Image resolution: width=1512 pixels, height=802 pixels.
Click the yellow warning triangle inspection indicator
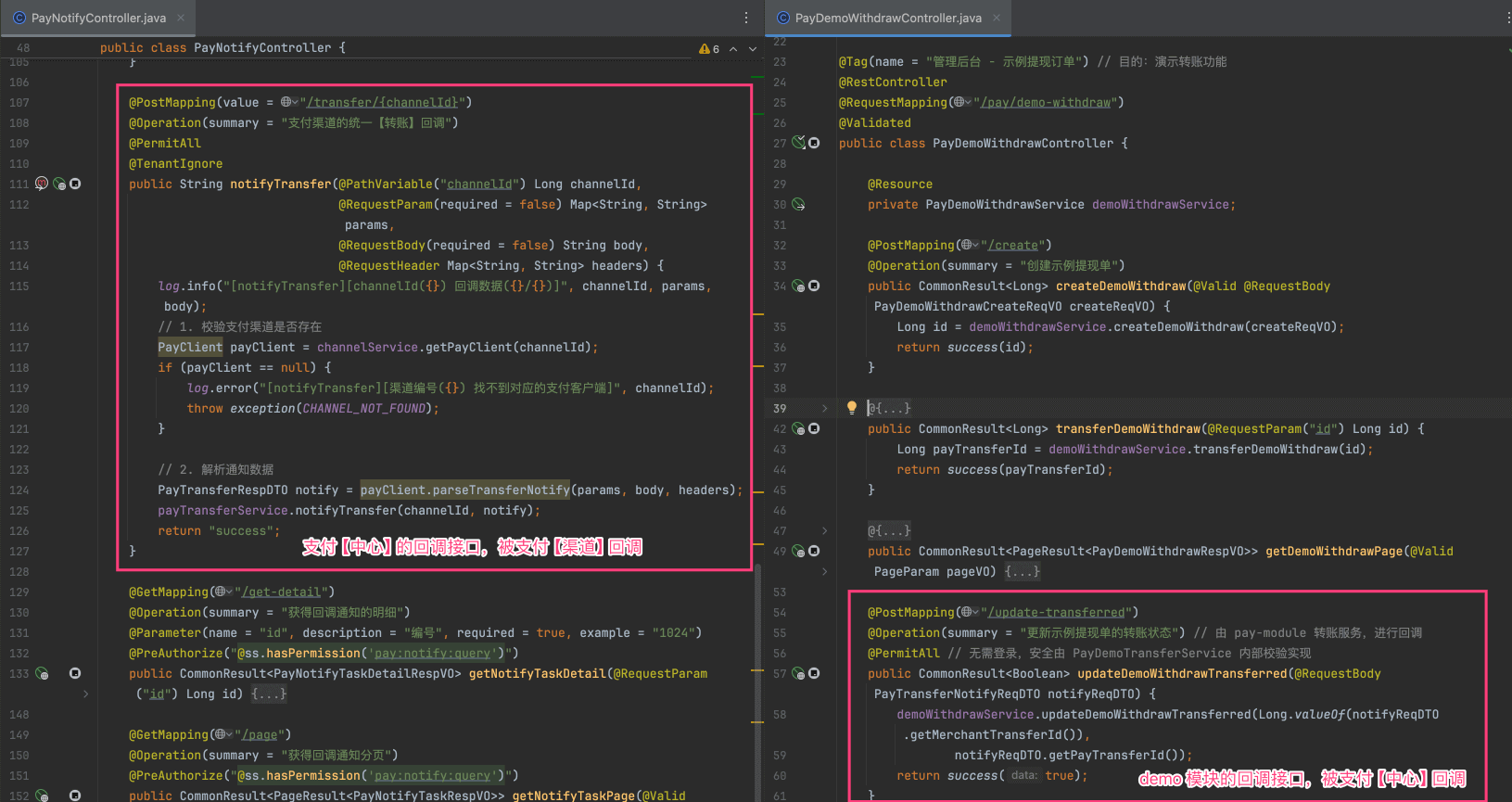705,48
